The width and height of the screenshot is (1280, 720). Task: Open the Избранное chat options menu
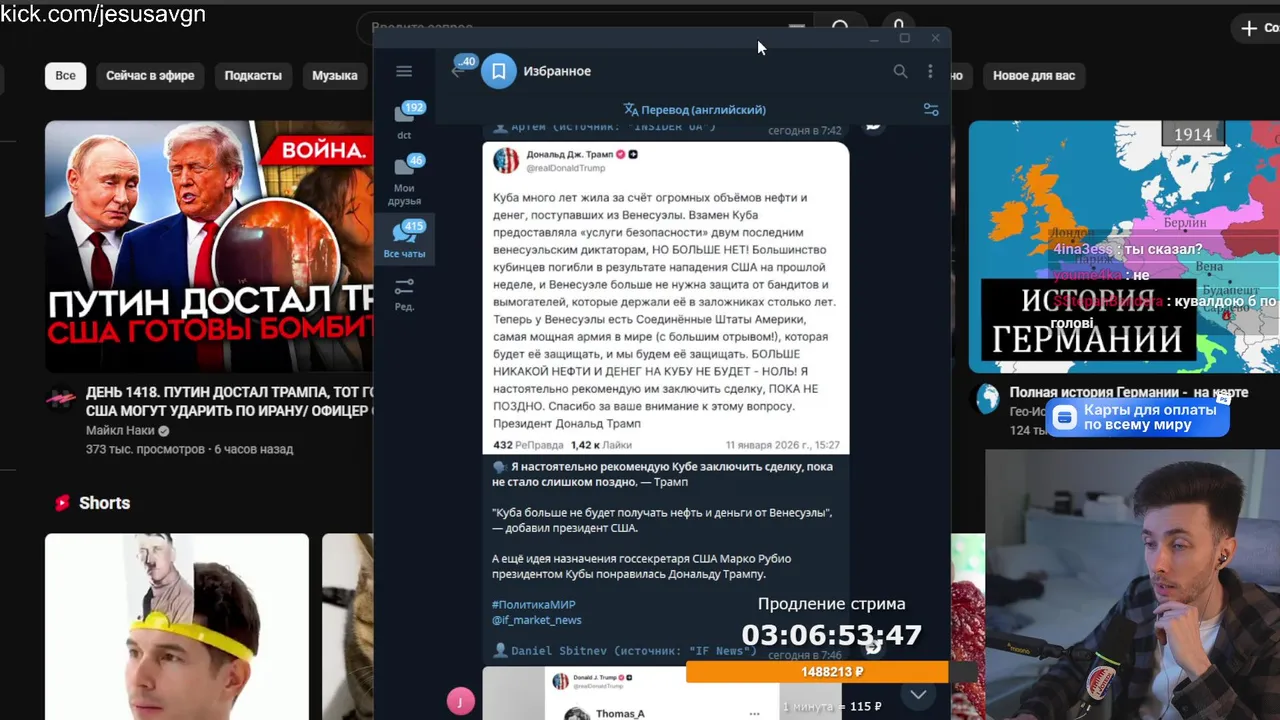[930, 71]
